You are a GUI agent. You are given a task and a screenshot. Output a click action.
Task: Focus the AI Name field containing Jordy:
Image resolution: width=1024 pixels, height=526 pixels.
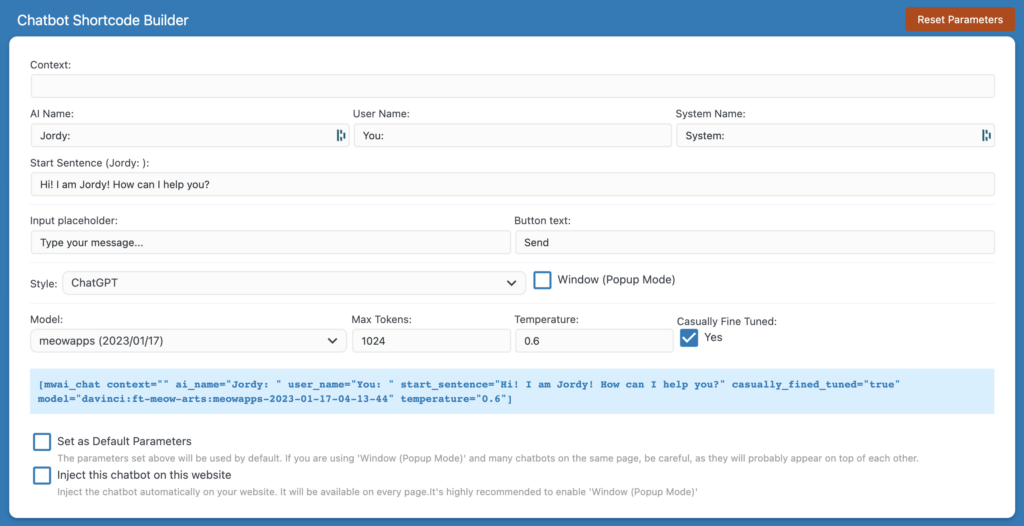[190, 135]
